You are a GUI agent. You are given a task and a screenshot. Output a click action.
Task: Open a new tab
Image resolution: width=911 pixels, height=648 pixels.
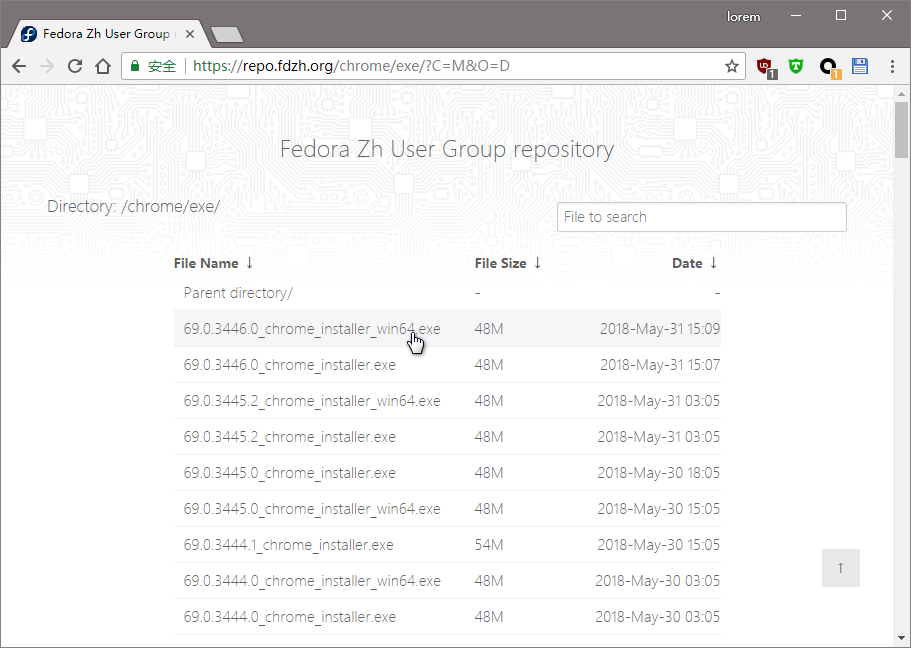tap(227, 35)
